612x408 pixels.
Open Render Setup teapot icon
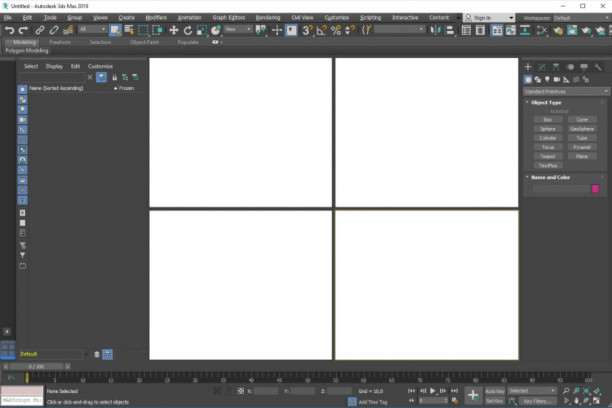558,30
